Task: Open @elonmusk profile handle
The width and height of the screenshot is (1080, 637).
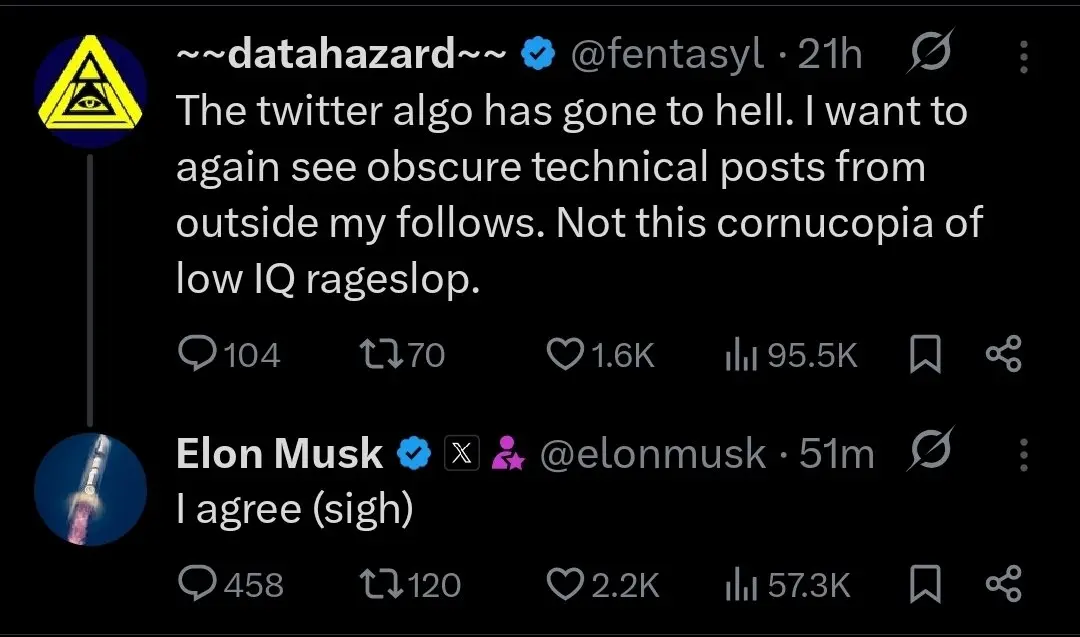Action: [653, 455]
